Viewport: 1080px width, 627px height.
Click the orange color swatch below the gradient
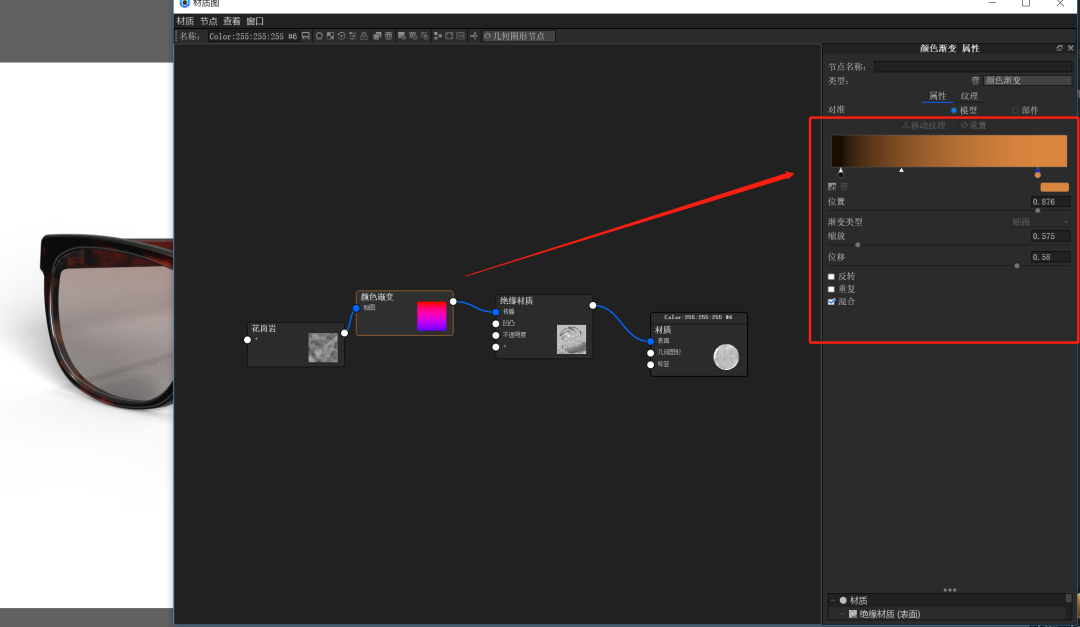[1055, 187]
